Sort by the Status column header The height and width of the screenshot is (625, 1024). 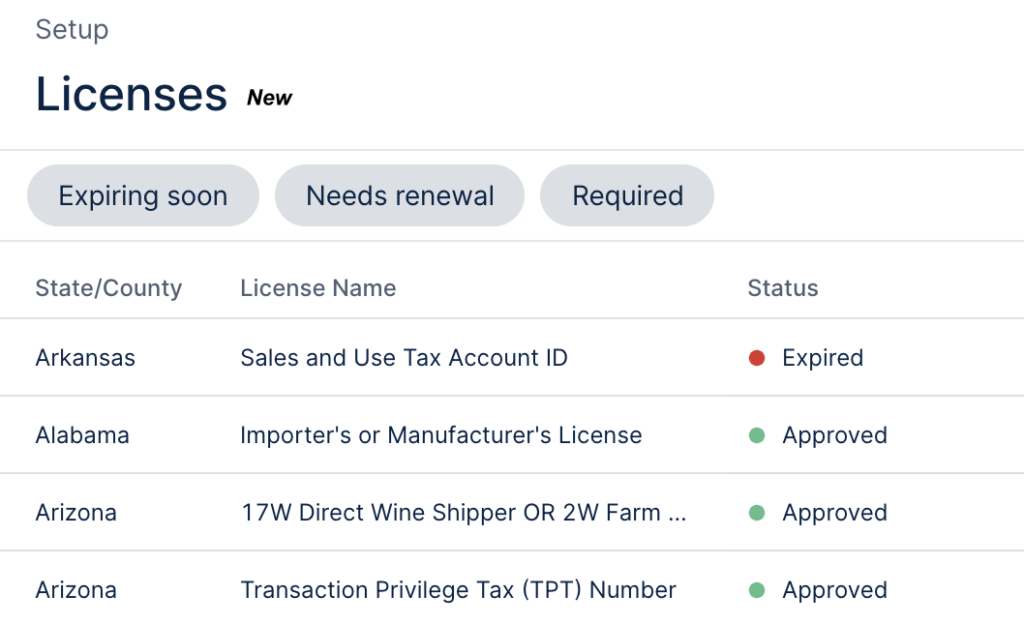[x=783, y=289]
